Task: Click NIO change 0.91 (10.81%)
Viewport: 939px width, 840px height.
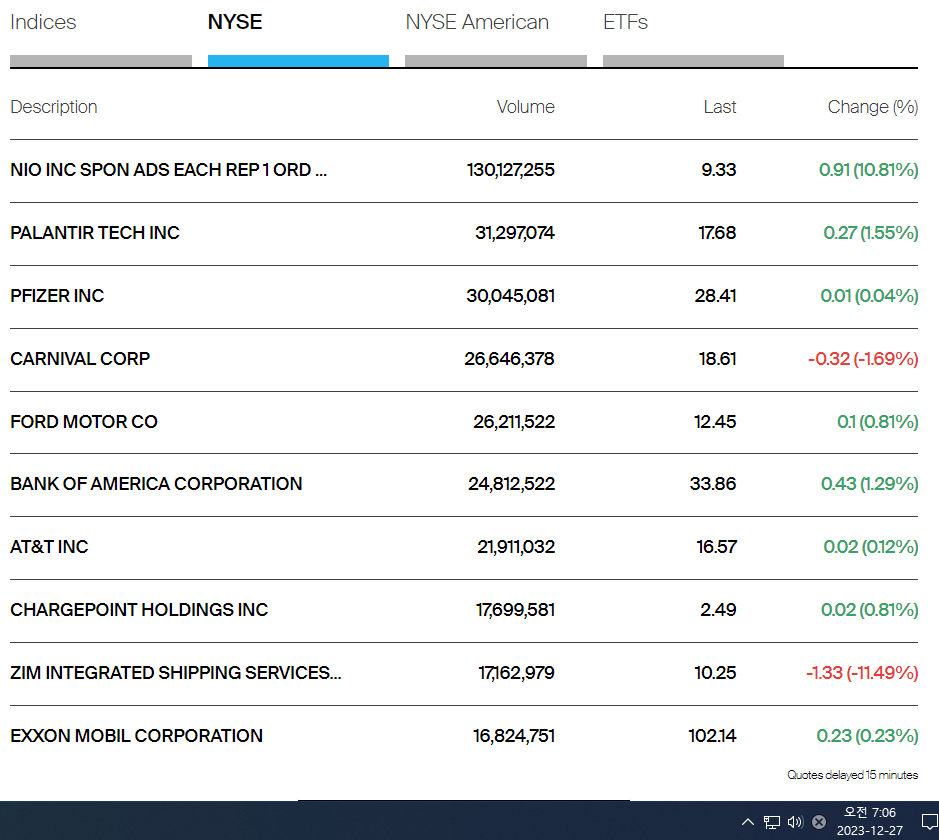Action: coord(868,170)
